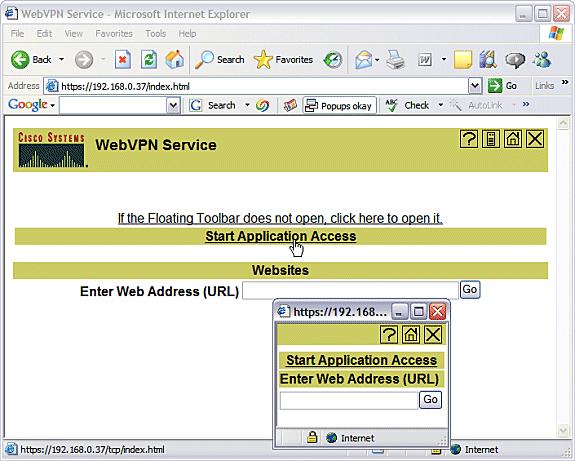Click the IE Back arrow button
Viewport: 575px width, 461px height.
click(31, 59)
